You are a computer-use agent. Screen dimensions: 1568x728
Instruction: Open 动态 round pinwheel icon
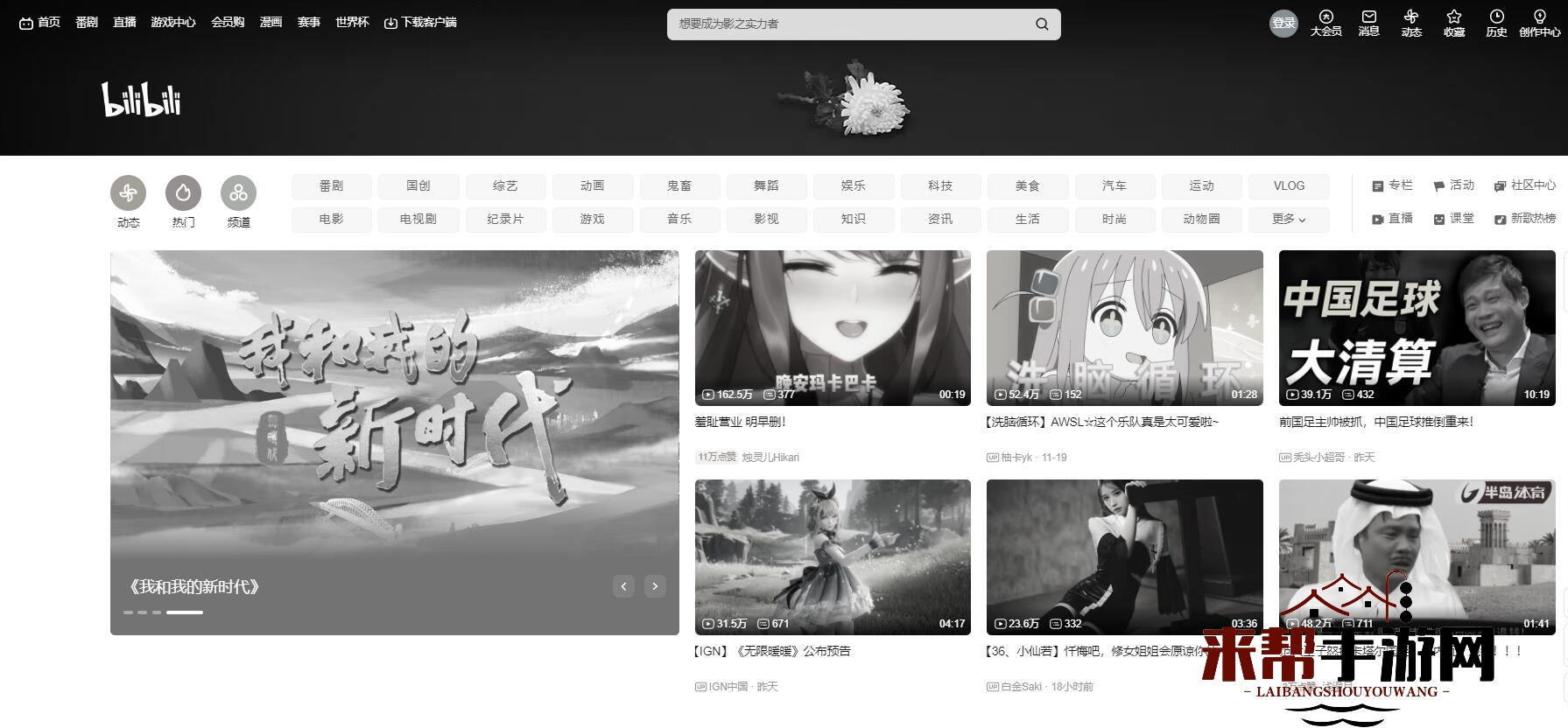pos(129,192)
